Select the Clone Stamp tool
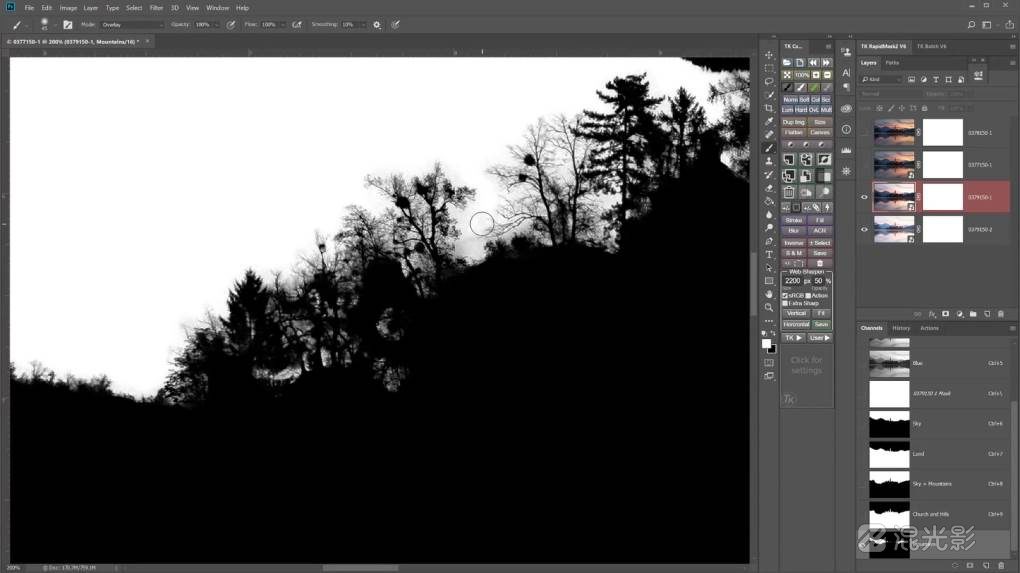The width and height of the screenshot is (1020, 573). tap(769, 161)
